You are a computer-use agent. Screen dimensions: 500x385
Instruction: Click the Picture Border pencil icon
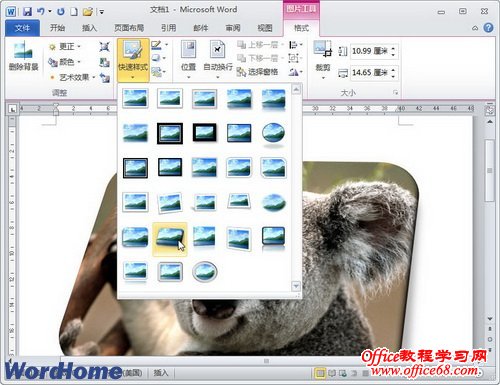click(156, 45)
